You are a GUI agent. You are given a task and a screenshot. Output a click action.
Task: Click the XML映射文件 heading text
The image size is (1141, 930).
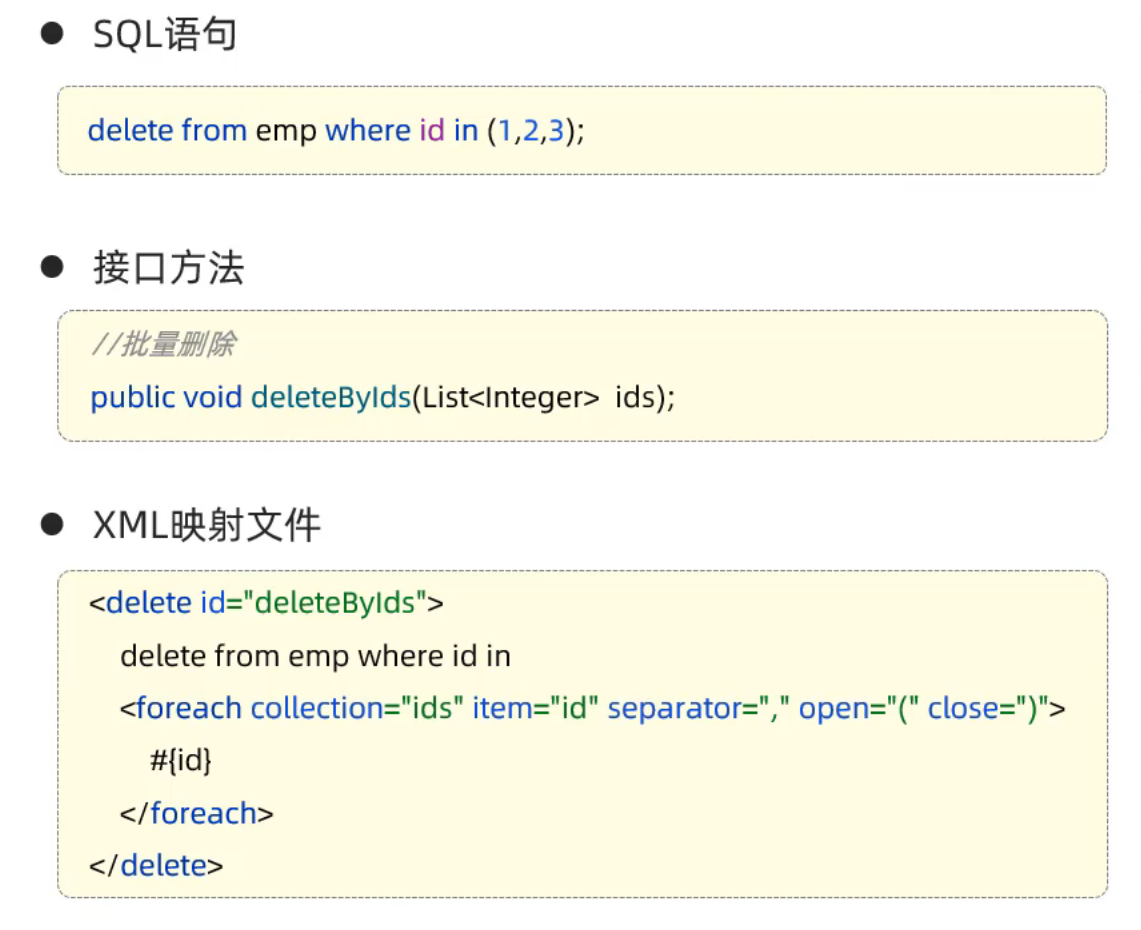(x=206, y=526)
